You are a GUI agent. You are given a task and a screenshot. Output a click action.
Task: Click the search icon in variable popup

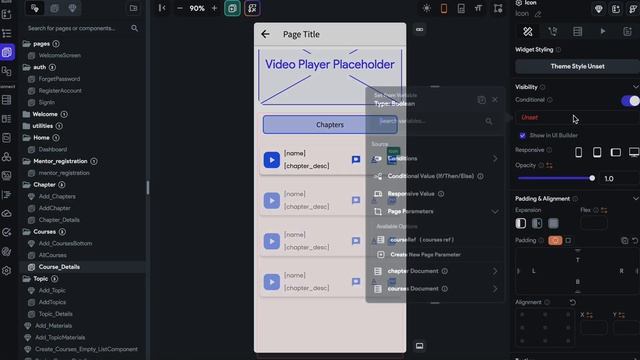click(489, 121)
